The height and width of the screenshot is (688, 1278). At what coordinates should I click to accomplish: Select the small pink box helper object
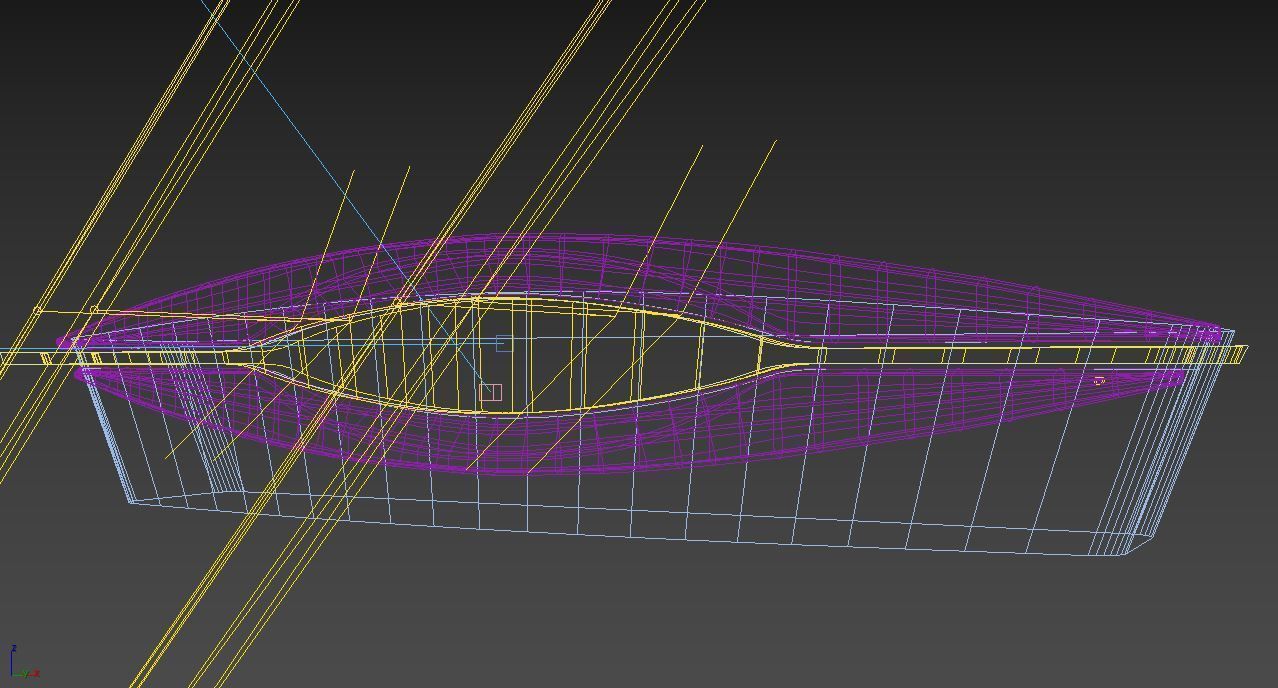[x=490, y=393]
